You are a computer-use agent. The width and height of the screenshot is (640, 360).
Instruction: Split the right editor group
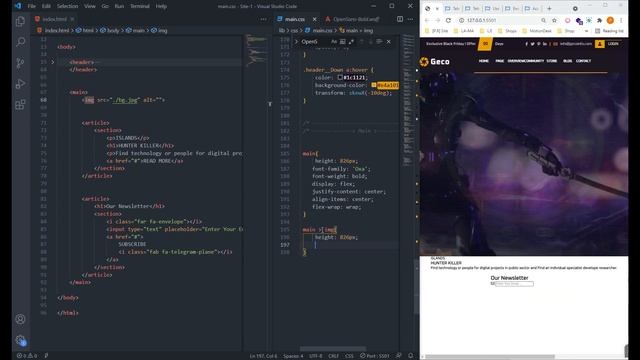click(x=400, y=19)
